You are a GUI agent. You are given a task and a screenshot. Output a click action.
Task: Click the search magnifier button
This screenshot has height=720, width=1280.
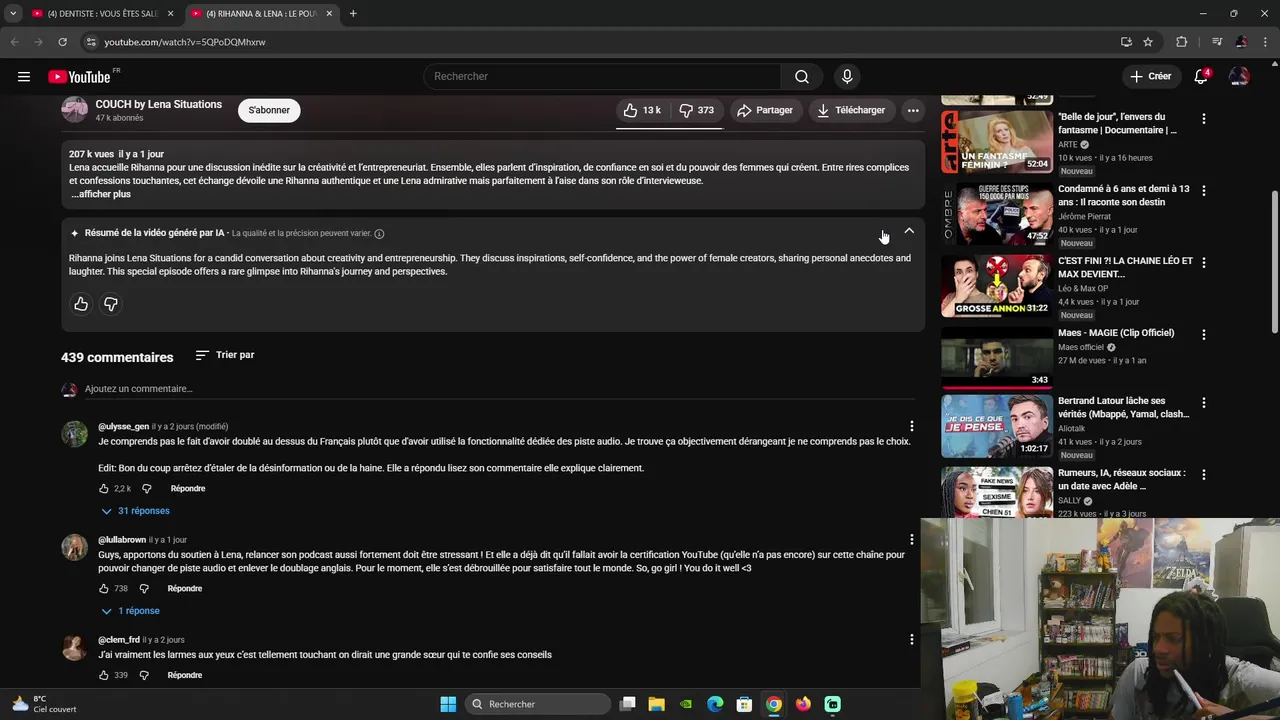point(802,76)
